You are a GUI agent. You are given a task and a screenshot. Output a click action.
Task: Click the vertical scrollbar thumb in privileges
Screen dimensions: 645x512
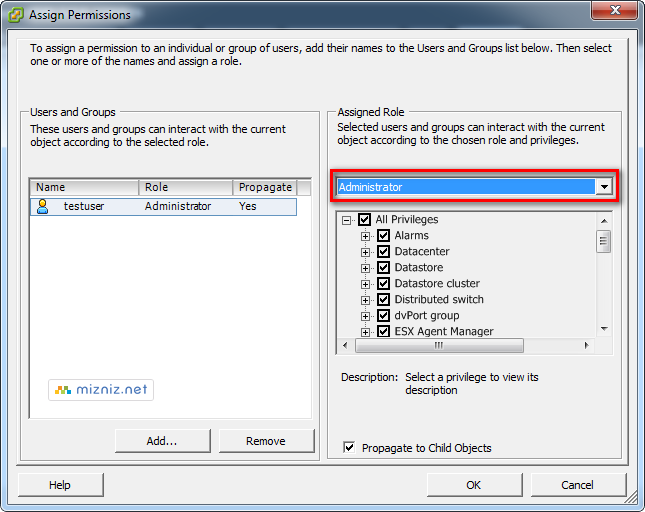click(x=603, y=242)
